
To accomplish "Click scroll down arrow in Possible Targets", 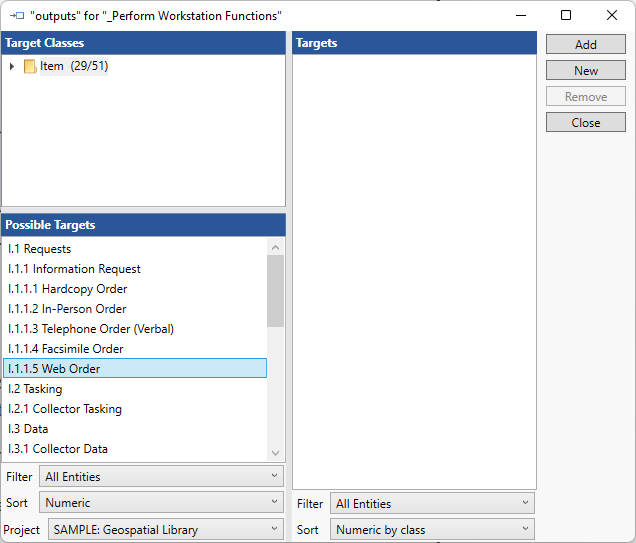I will point(276,453).
